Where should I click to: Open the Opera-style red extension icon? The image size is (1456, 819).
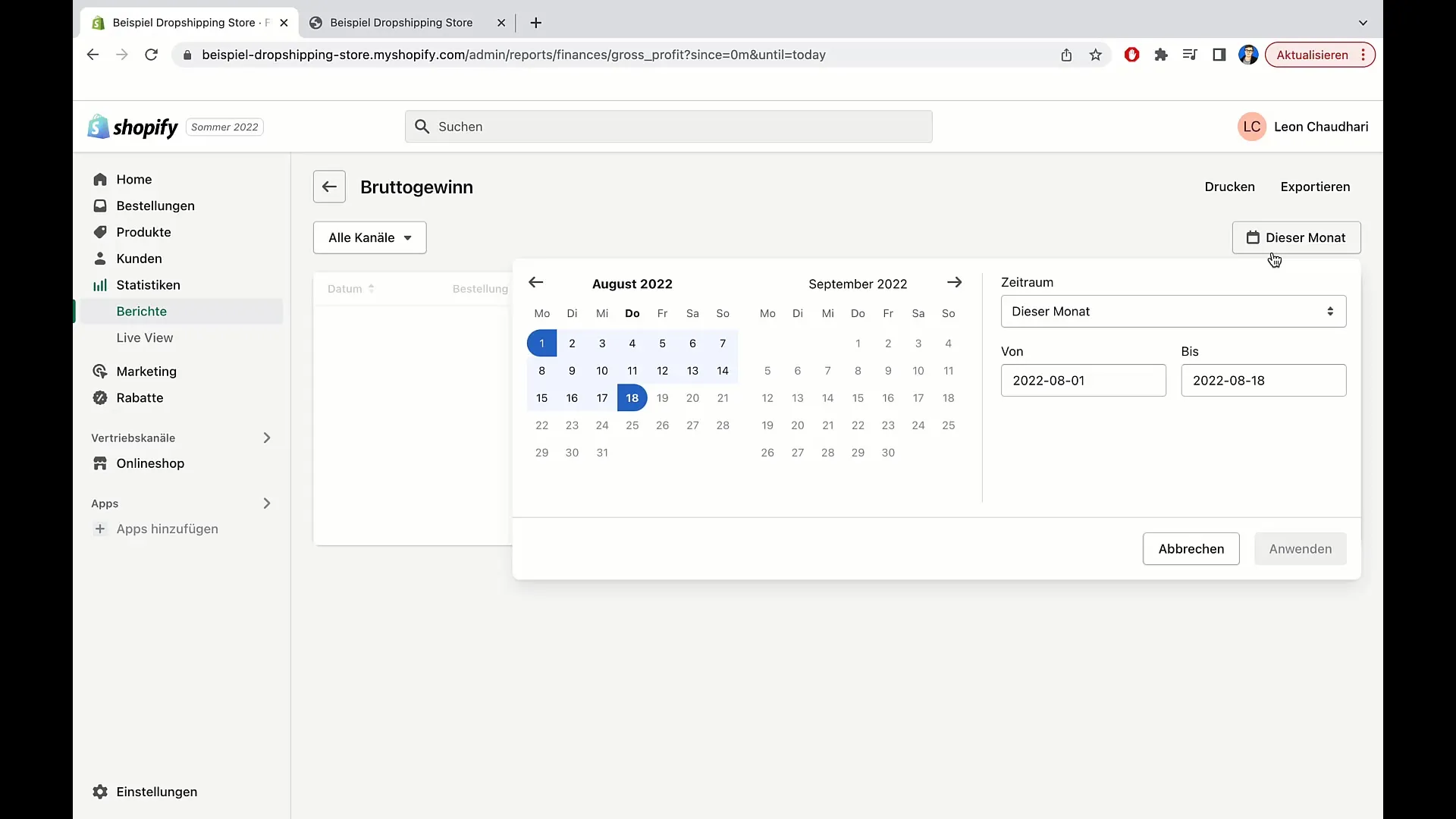coord(1131,55)
